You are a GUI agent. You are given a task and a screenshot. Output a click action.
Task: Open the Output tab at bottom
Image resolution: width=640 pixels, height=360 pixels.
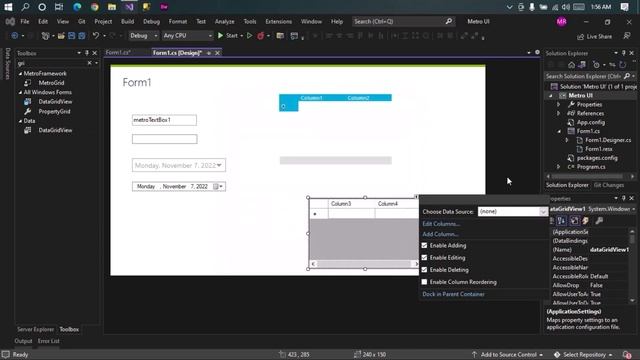(x=23, y=341)
